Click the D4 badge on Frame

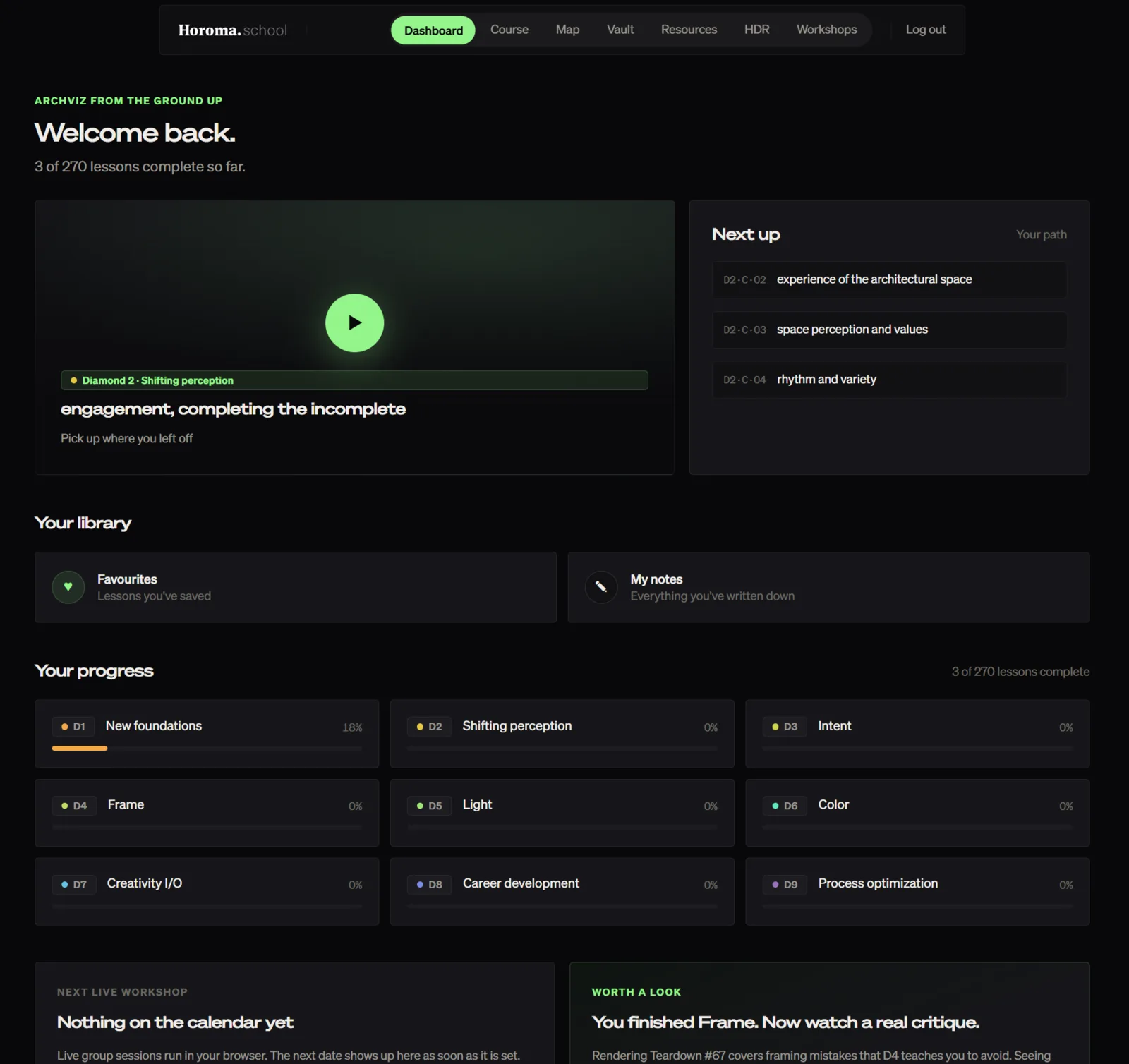pos(74,805)
